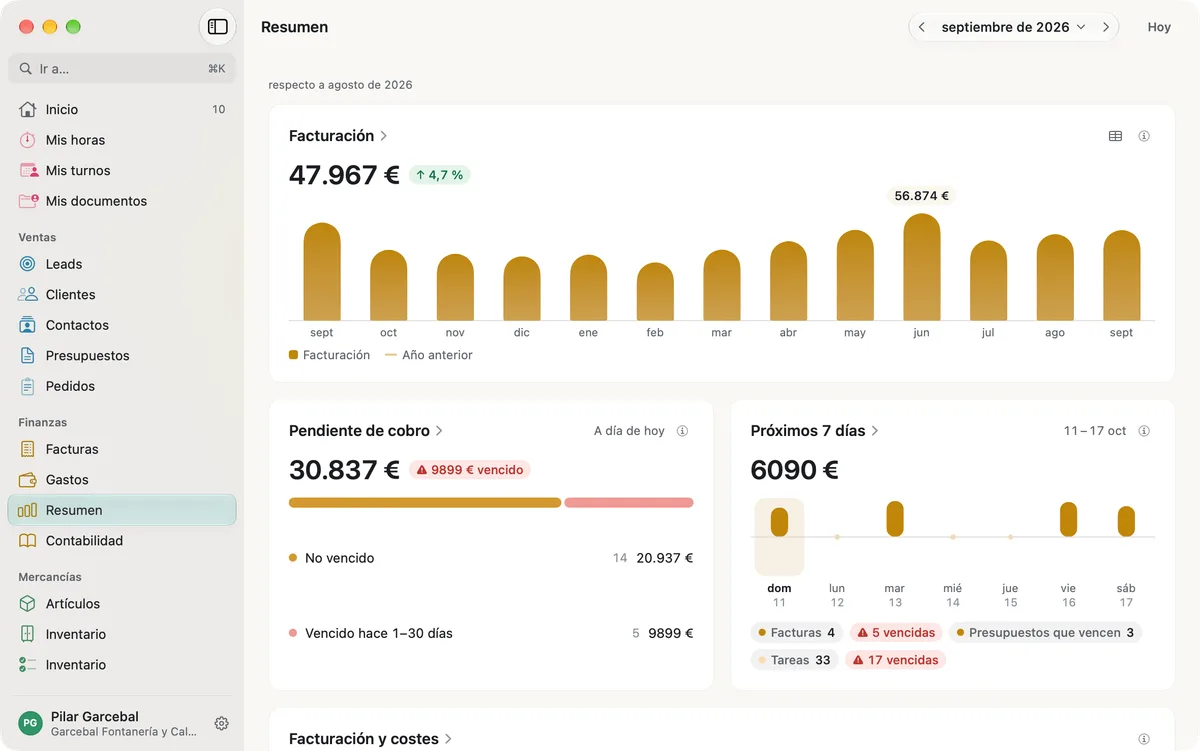Click the Pilar Garcebal account name
Image resolution: width=1200 pixels, height=751 pixels.
[x=95, y=717]
